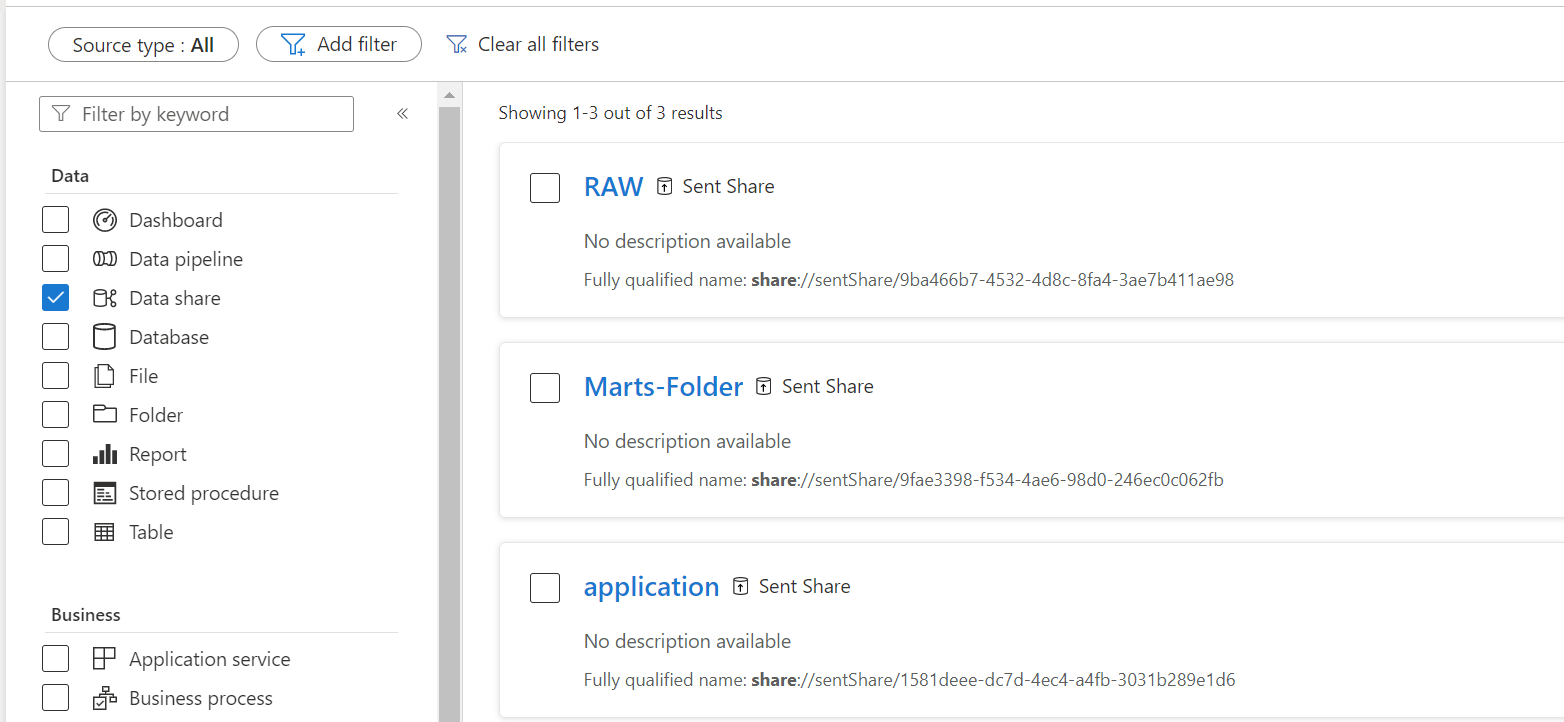The image size is (1564, 722).
Task: Click the RAW fully qualified name text
Action: [909, 280]
